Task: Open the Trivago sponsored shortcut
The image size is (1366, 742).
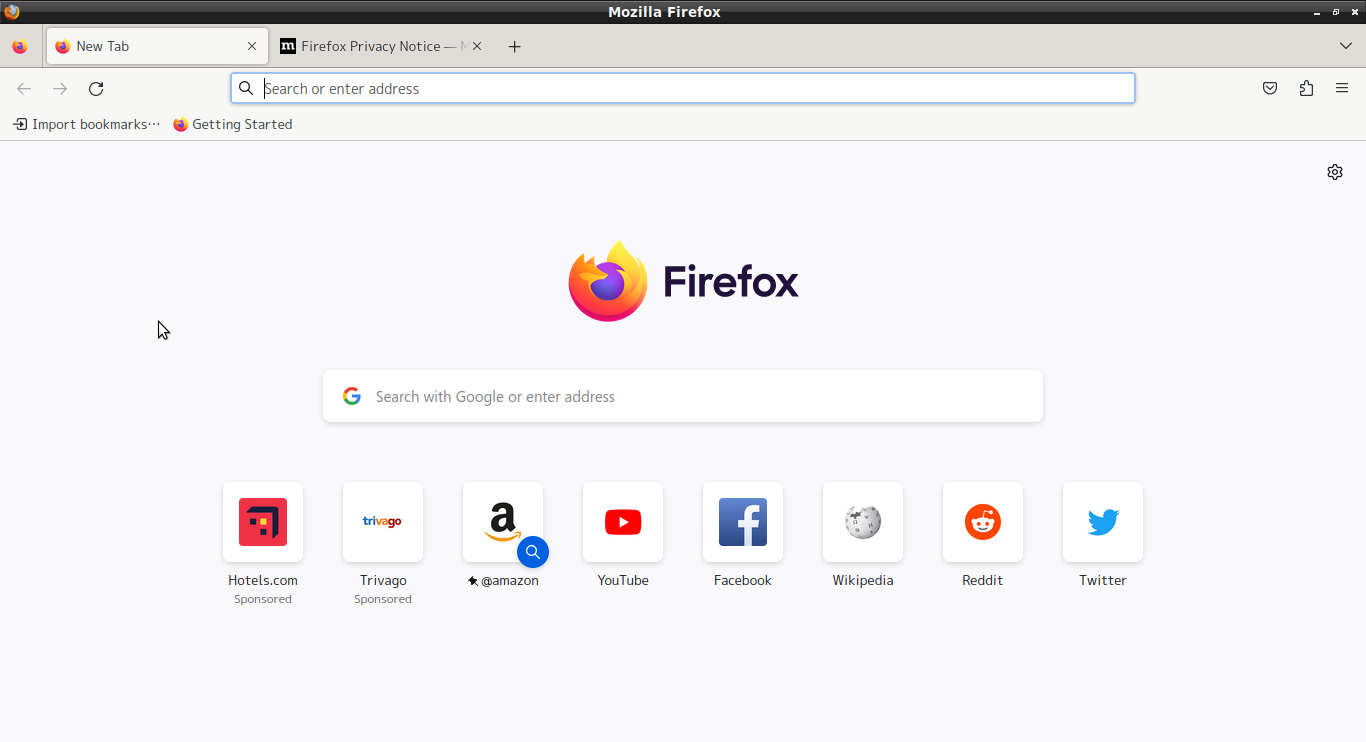Action: pyautogui.click(x=383, y=522)
